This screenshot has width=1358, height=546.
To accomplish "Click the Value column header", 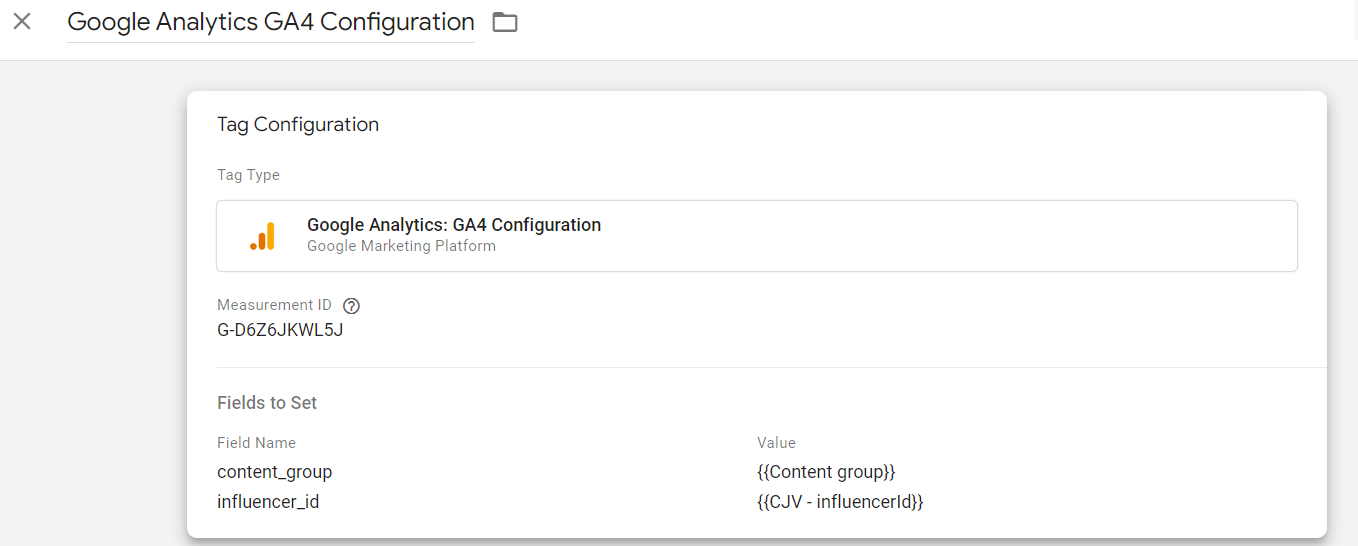I will pos(776,443).
